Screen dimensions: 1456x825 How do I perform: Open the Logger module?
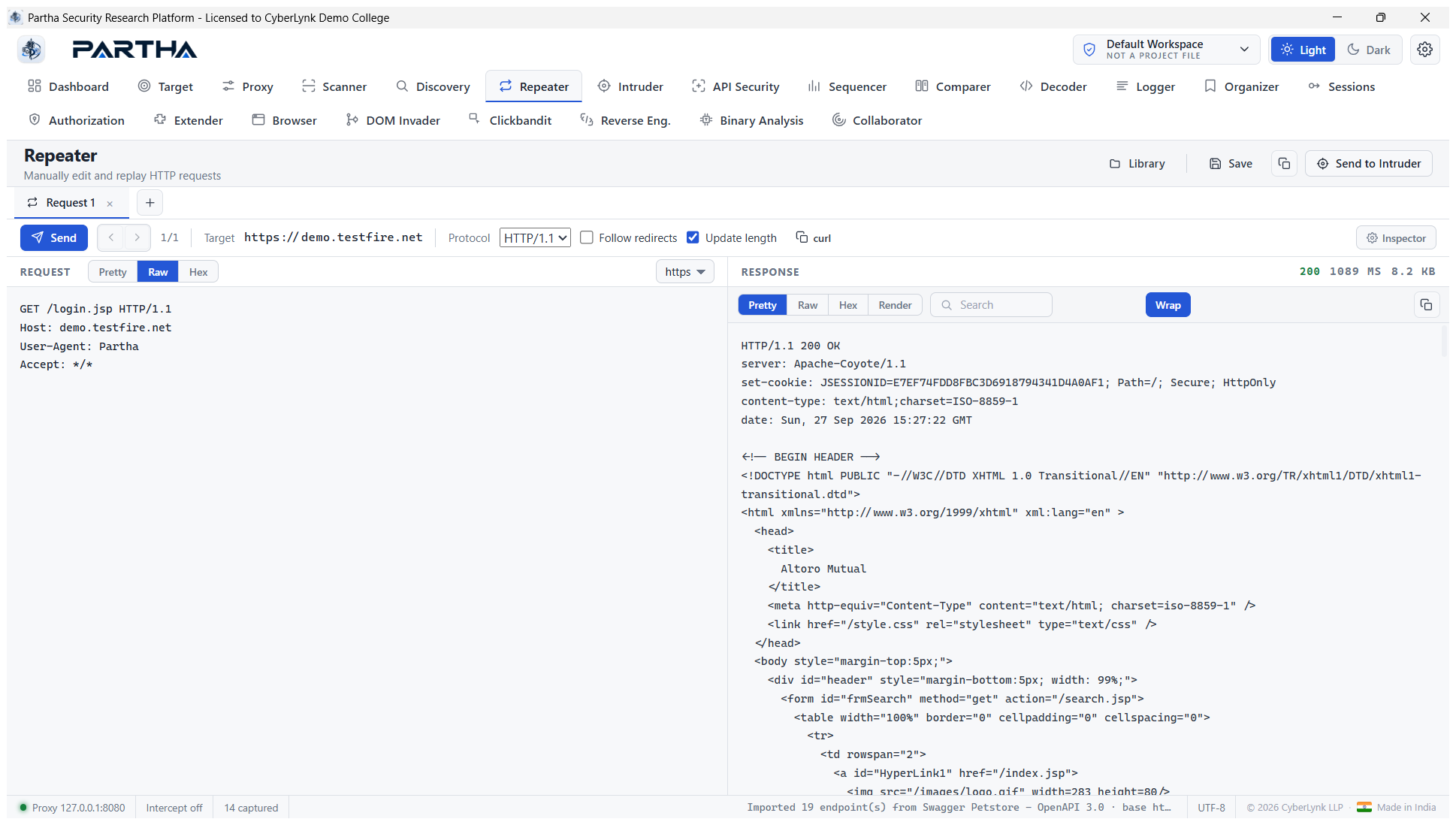[1146, 86]
